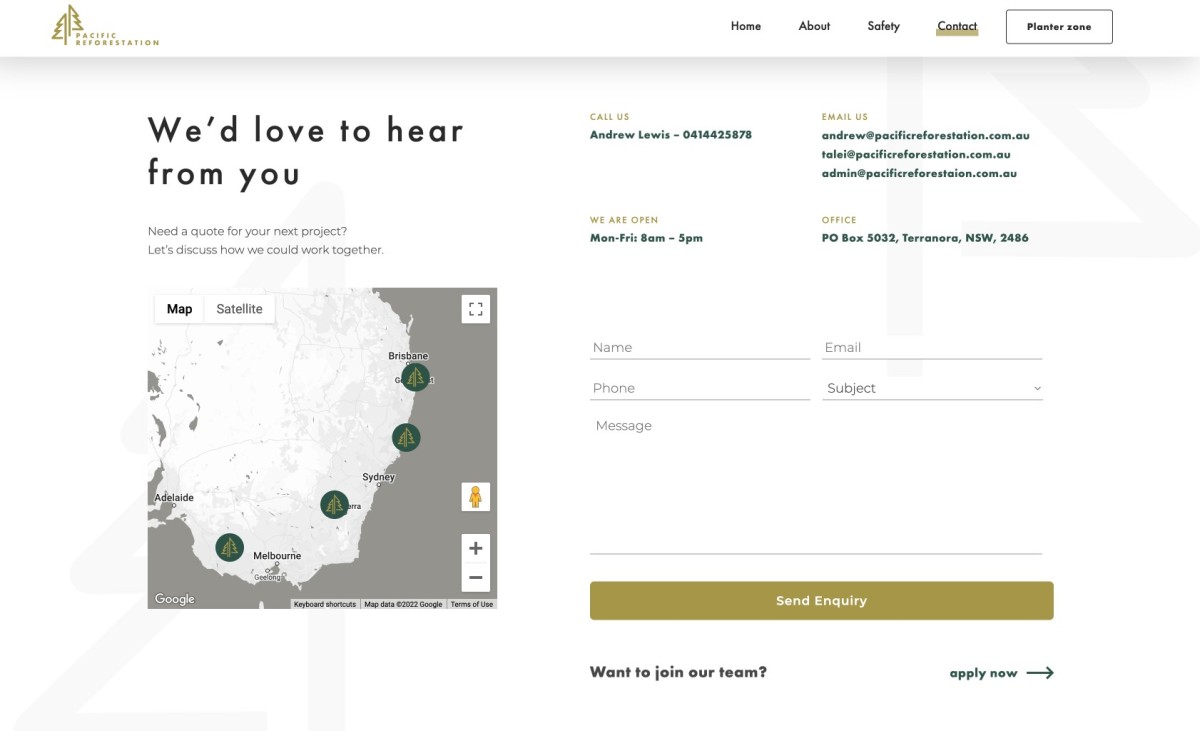The image size is (1200, 731).
Task: Go to the Home page
Action: coord(746,26)
